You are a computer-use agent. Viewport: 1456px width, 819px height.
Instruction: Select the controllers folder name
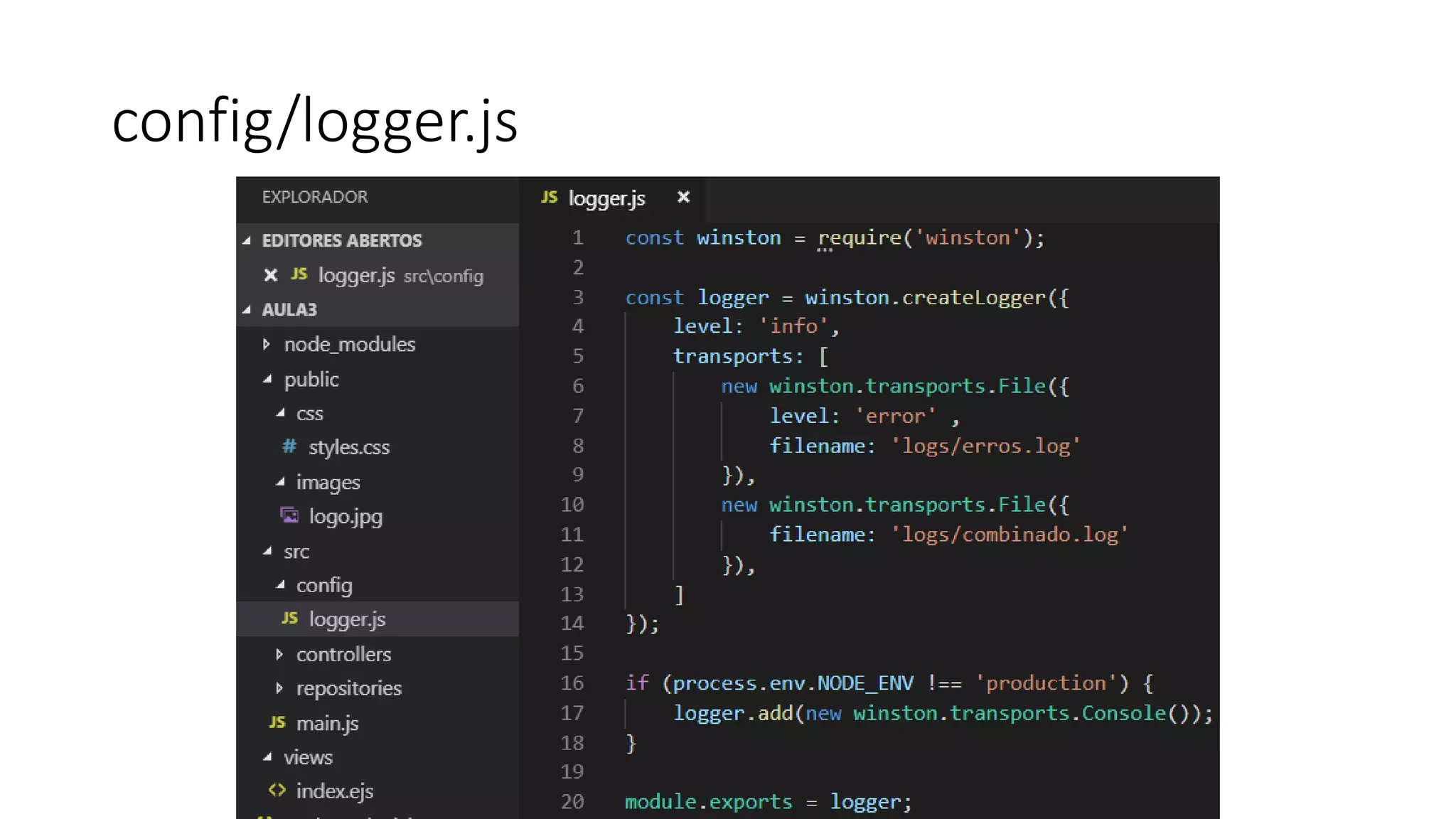tap(344, 654)
